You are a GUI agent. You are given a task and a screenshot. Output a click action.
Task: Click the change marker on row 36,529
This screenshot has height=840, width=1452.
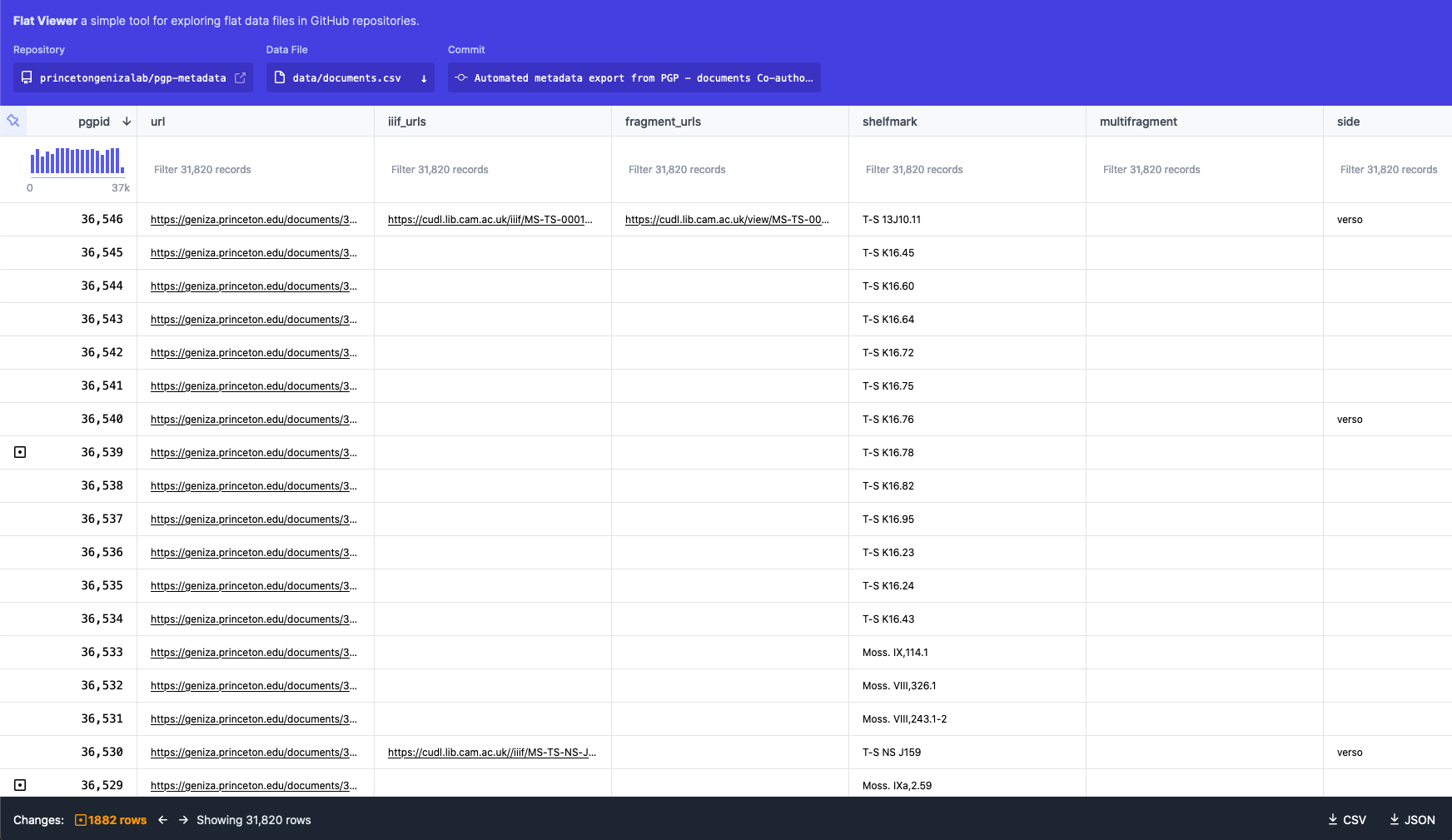(20, 785)
